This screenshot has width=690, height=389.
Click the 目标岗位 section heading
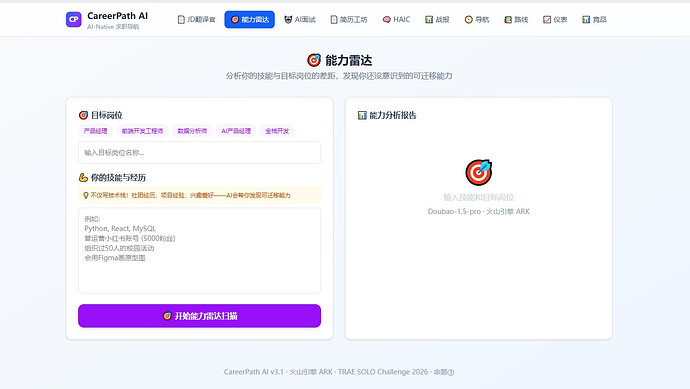click(106, 115)
